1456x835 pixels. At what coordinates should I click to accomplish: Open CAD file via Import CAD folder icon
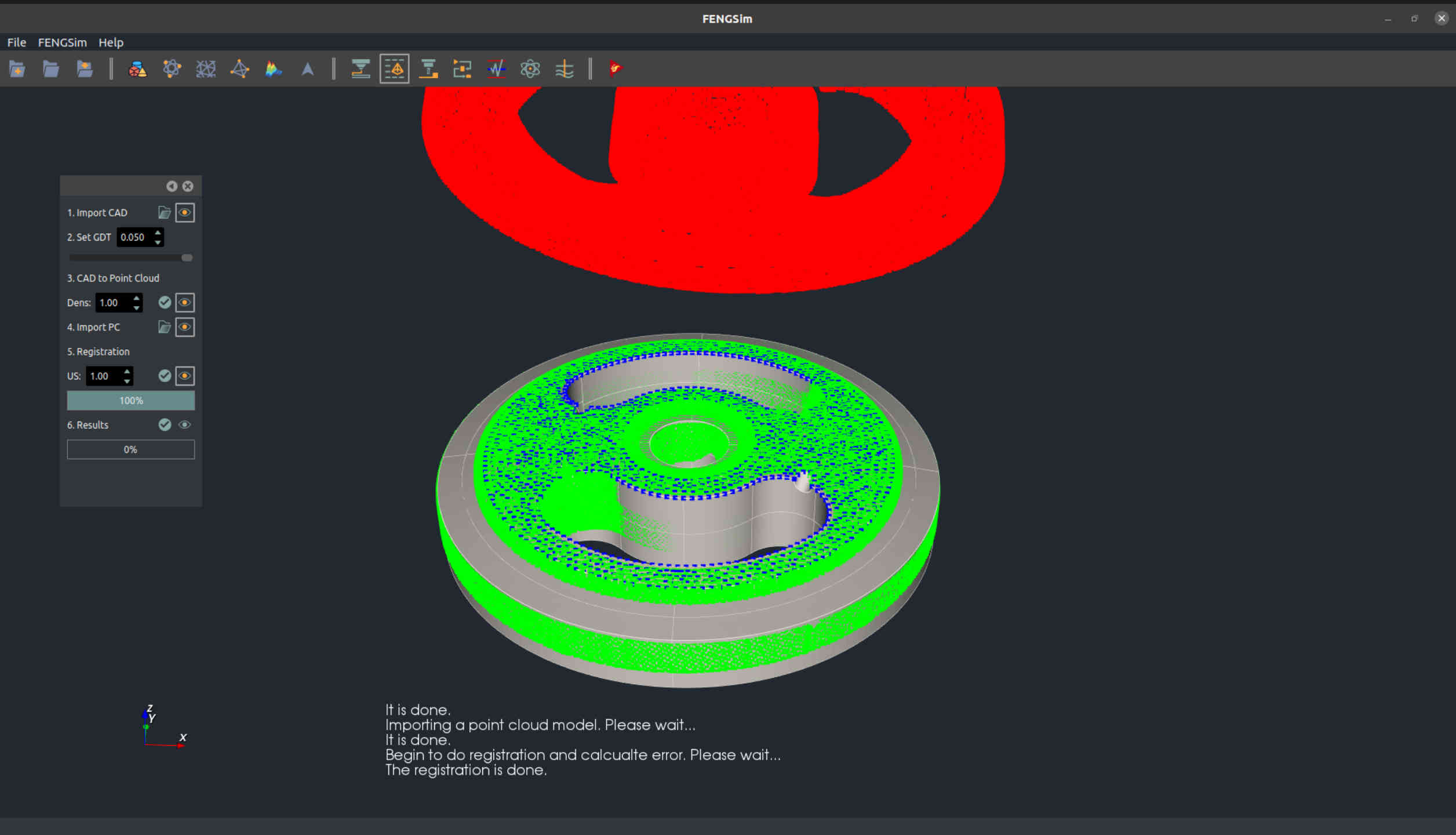pyautogui.click(x=164, y=213)
